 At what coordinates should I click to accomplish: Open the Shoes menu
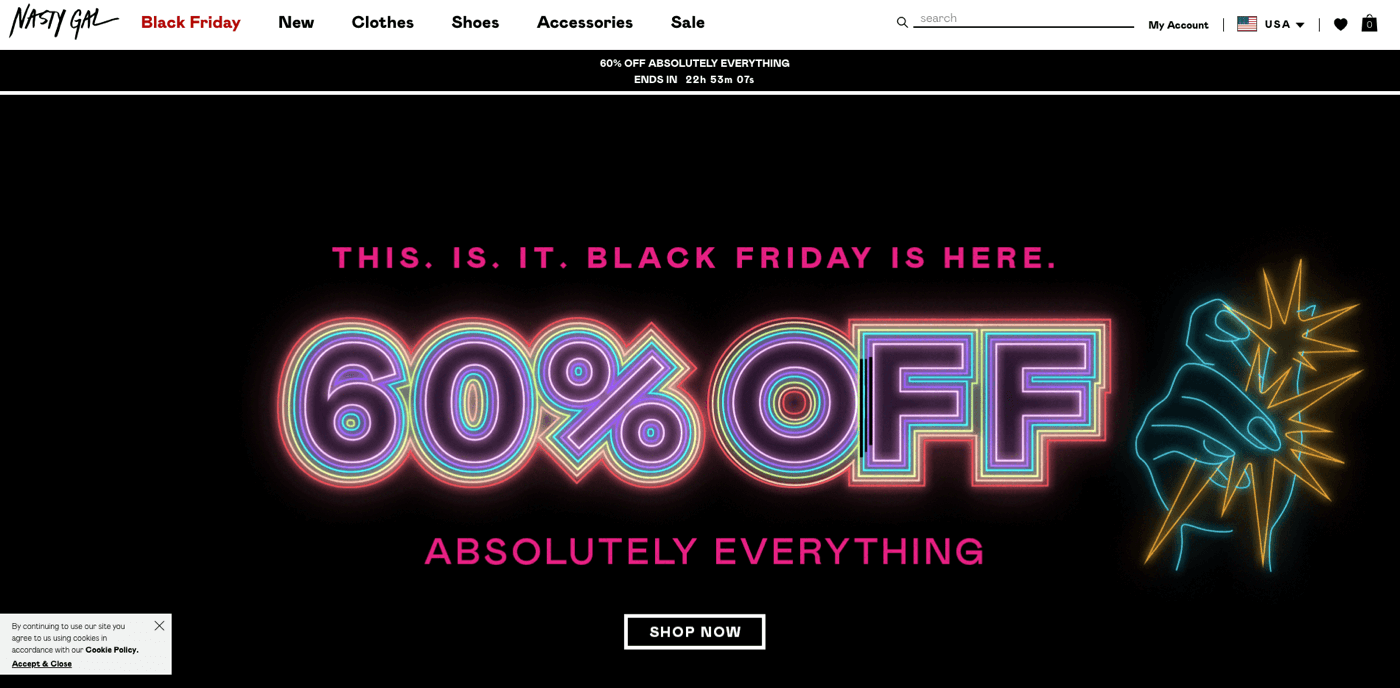(x=475, y=22)
